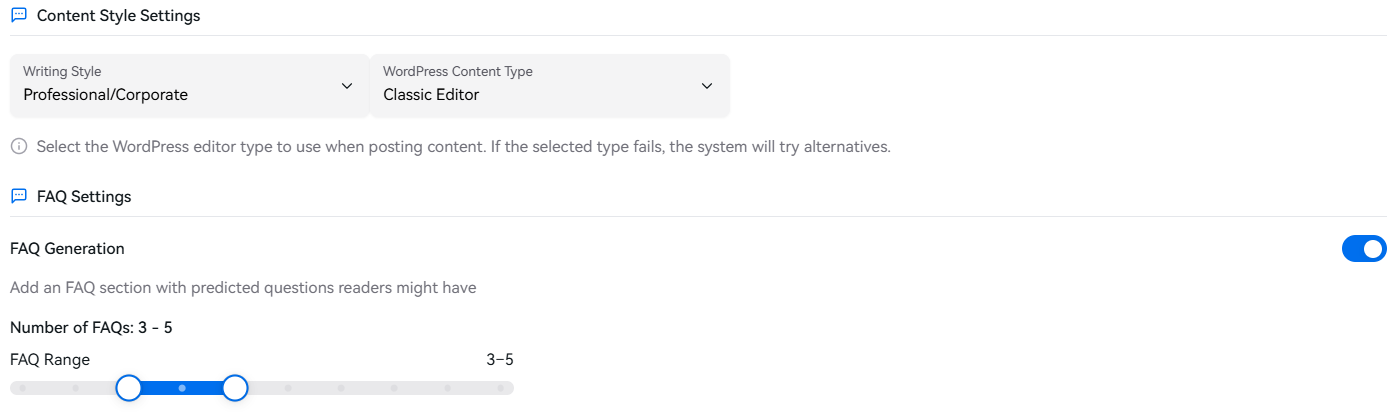Screen dimensions: 1394x412
Task: Click the 3–5 value above the slider
Action: click(499, 360)
